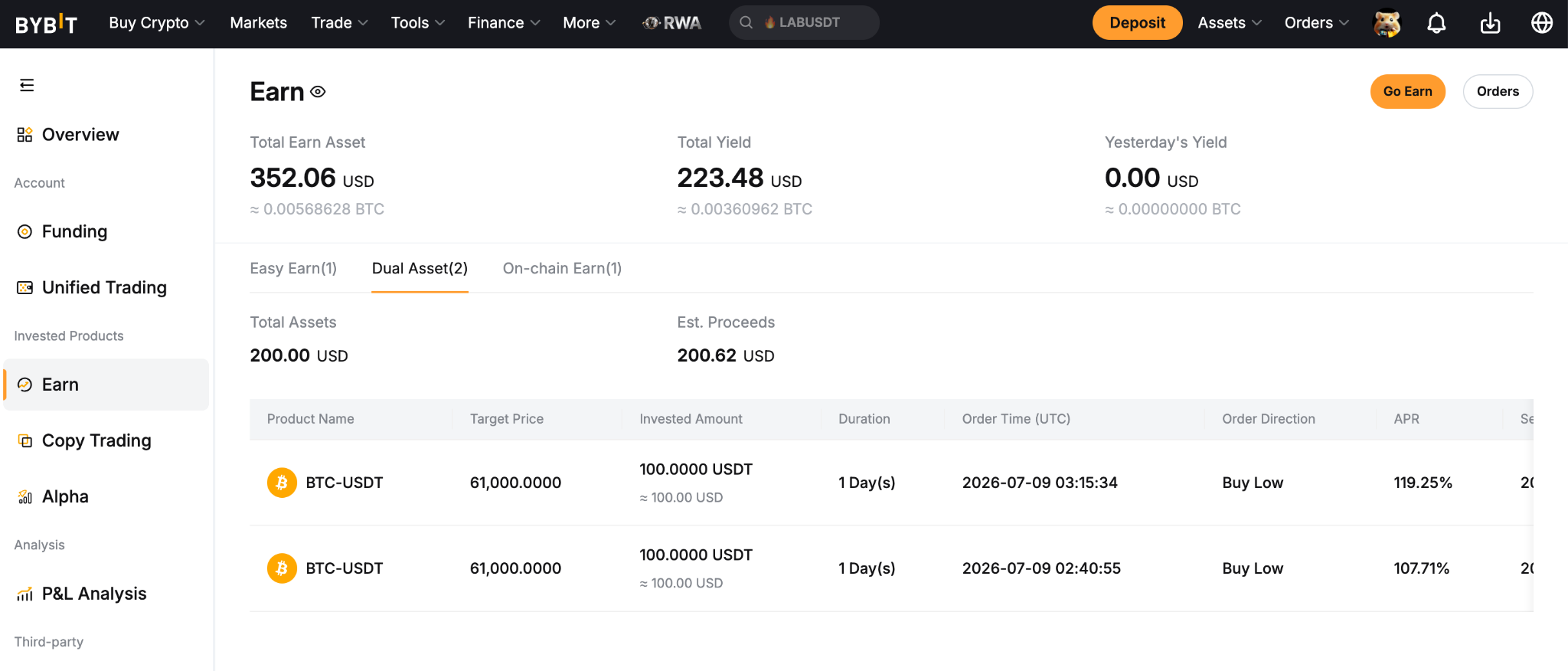Click the APR column header
Screen dimensions: 1568x671
point(1406,419)
